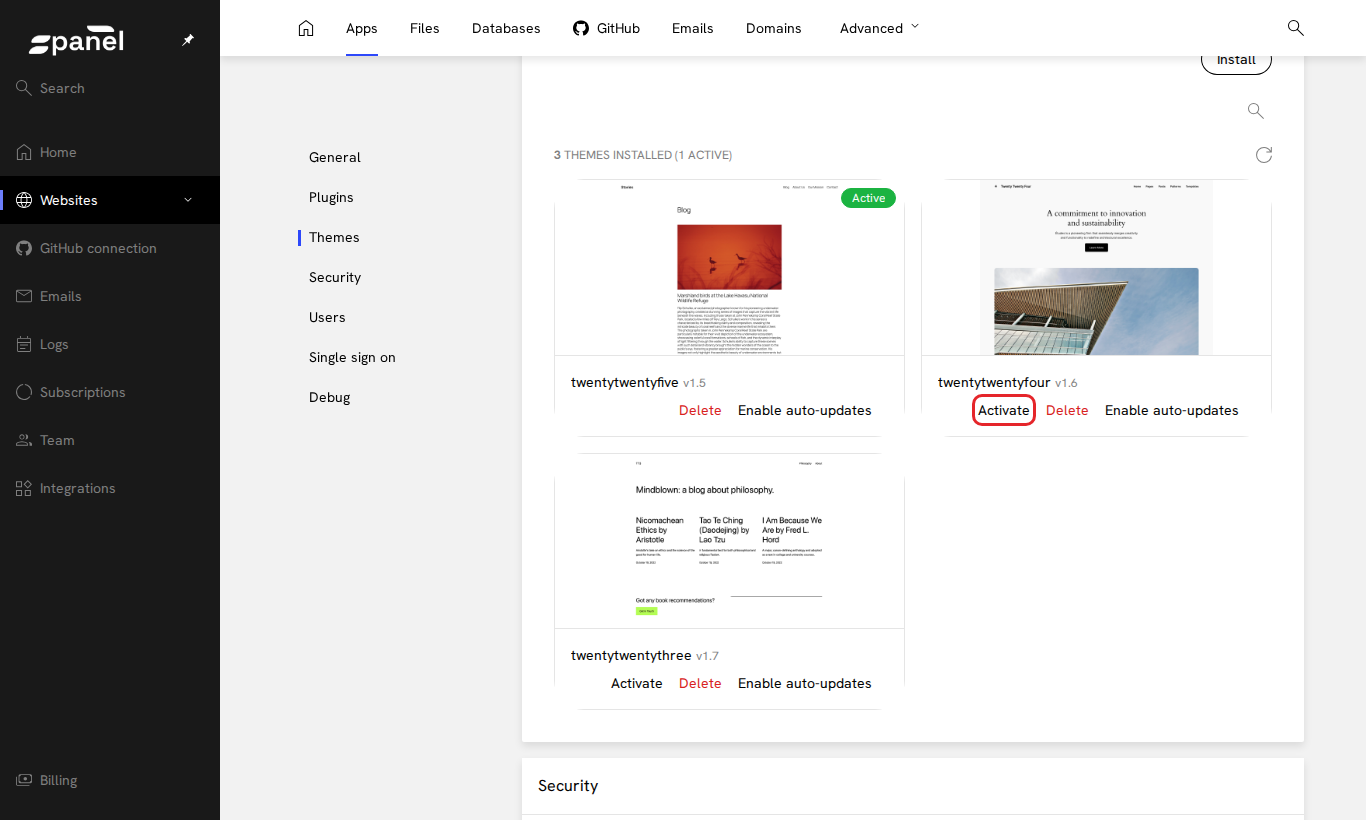Go to Single sign on section
Viewport: 1366px width, 820px height.
[352, 357]
